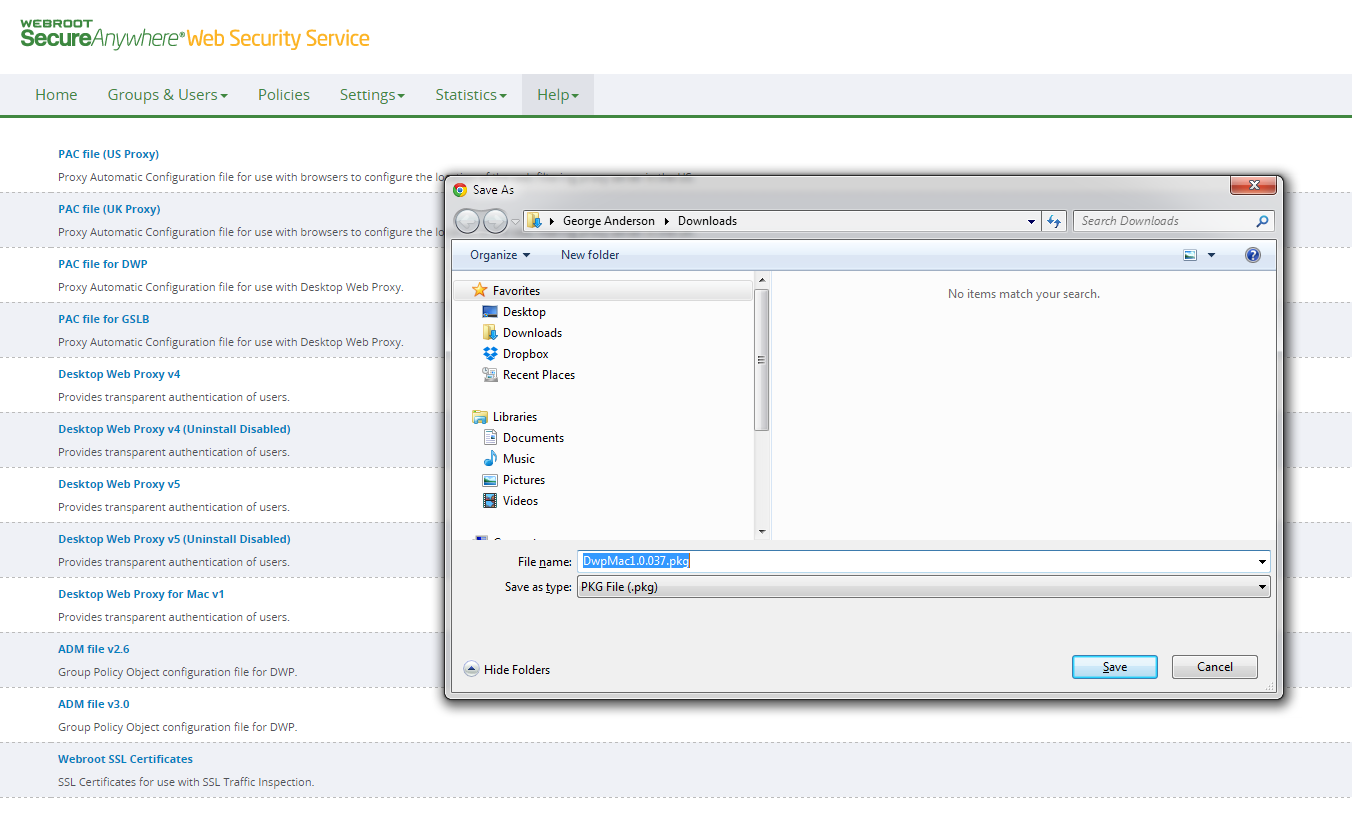The height and width of the screenshot is (813, 1352).
Task: Click the Music note icon under Libraries
Action: point(490,459)
